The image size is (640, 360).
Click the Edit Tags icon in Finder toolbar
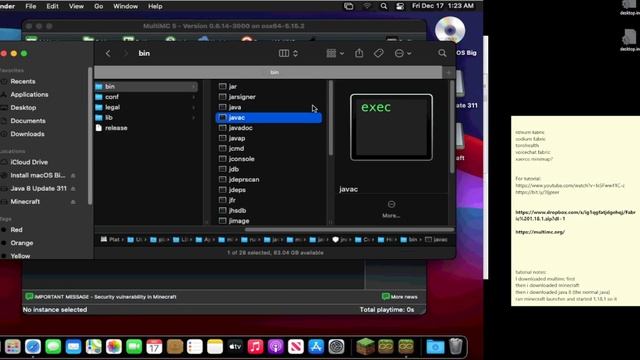[379, 53]
